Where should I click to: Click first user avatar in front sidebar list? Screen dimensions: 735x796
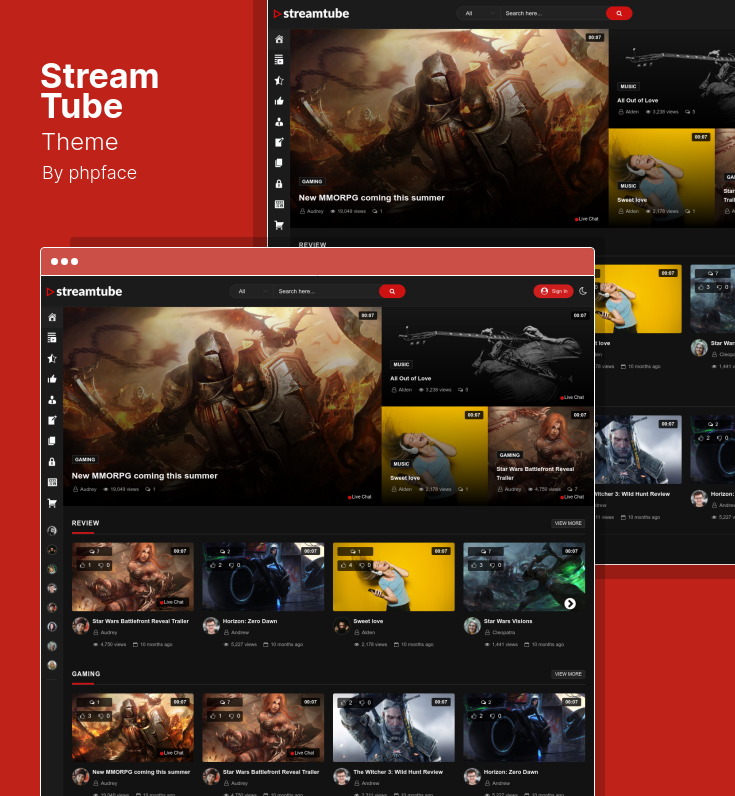coord(52,530)
